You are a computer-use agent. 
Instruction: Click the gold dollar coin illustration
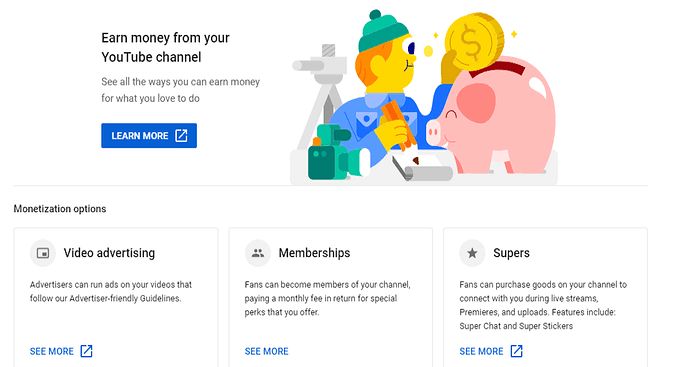[474, 42]
